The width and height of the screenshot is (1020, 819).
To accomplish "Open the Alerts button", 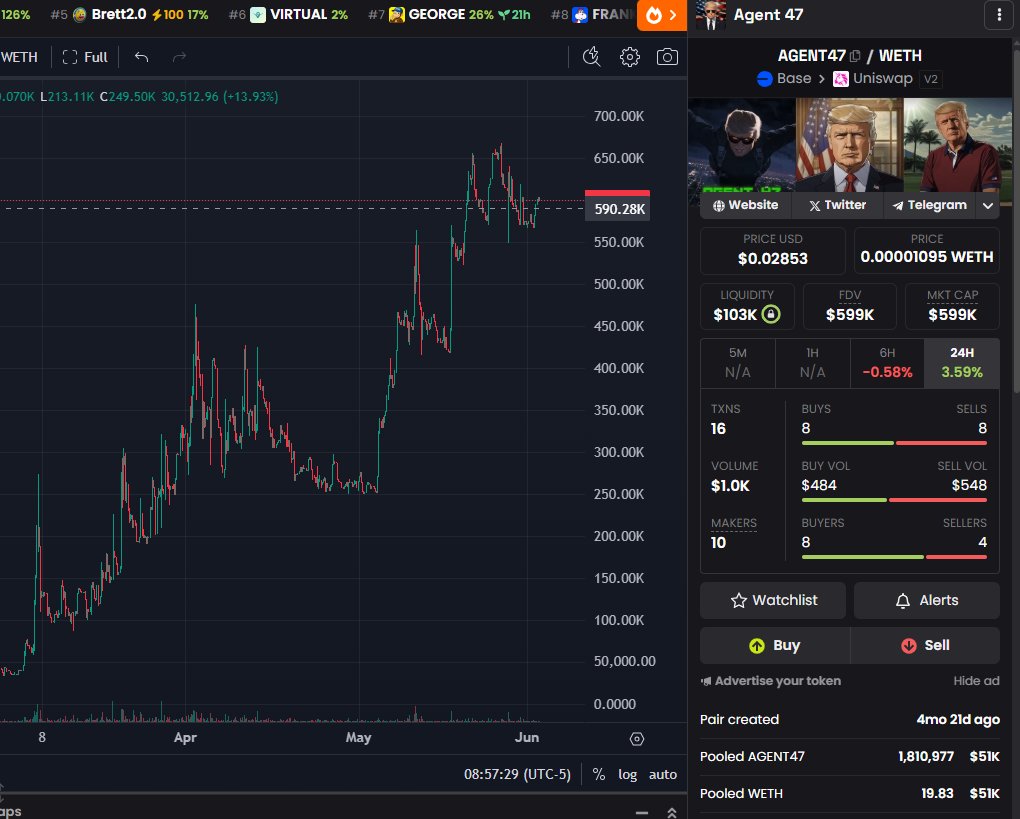I will tap(926, 600).
